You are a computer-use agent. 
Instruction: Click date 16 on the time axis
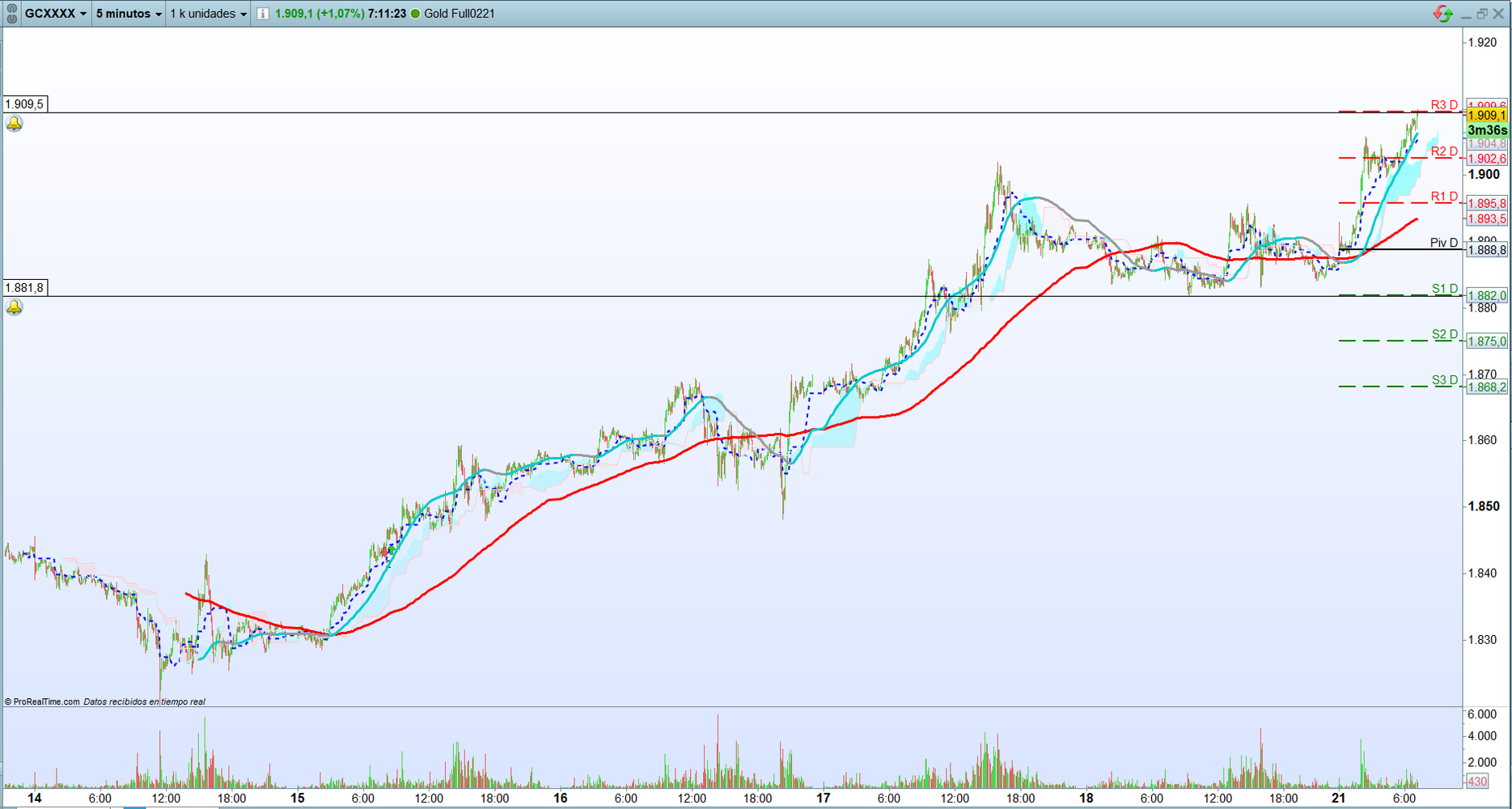tap(561, 798)
